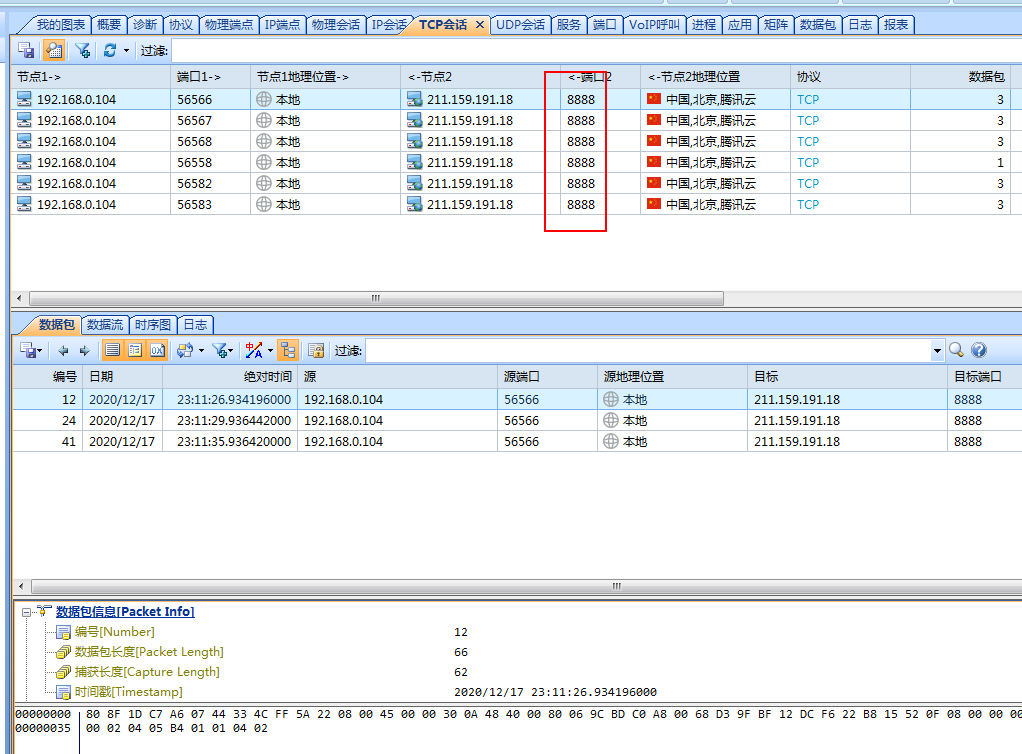Select the 编号[Number] tree item
The width and height of the screenshot is (1022, 754).
point(115,631)
